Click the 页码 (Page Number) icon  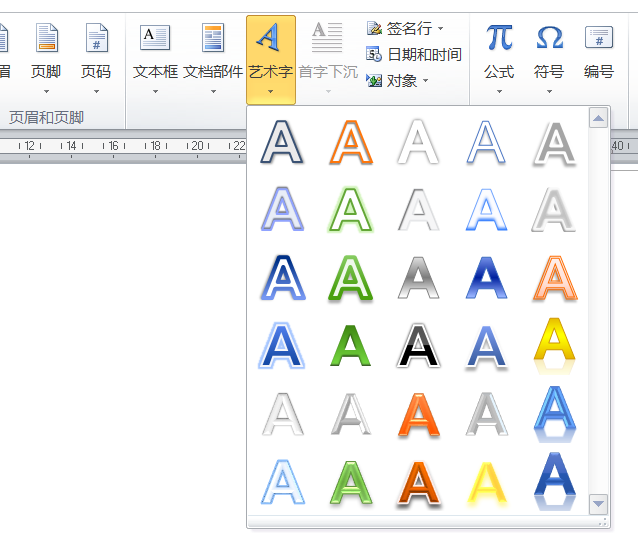(x=96, y=39)
